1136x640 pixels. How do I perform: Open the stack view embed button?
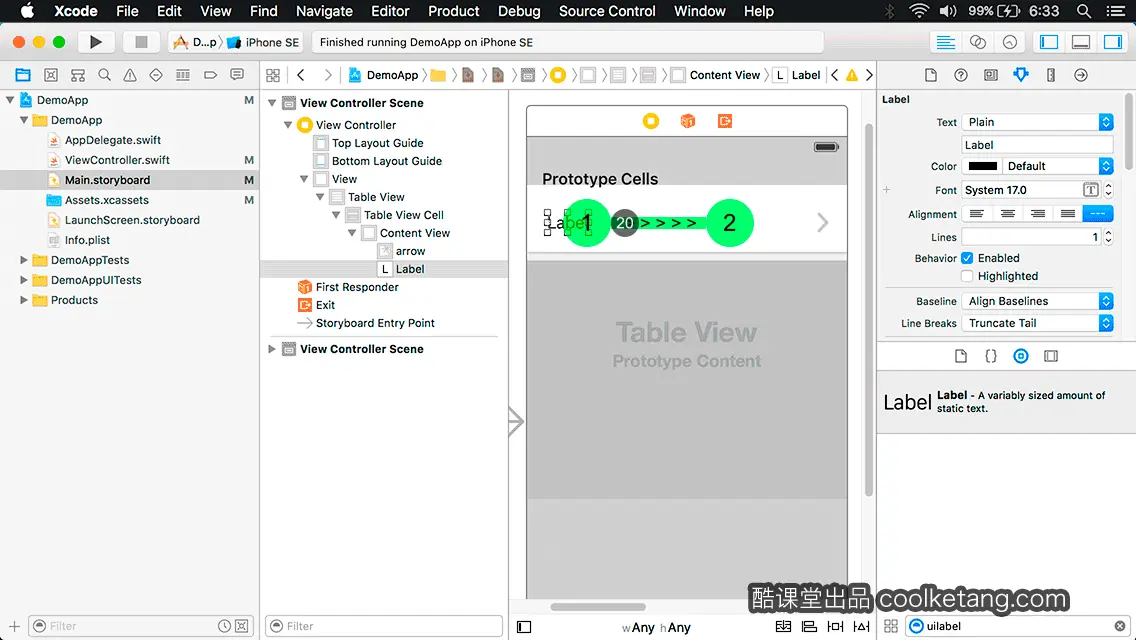(x=783, y=626)
